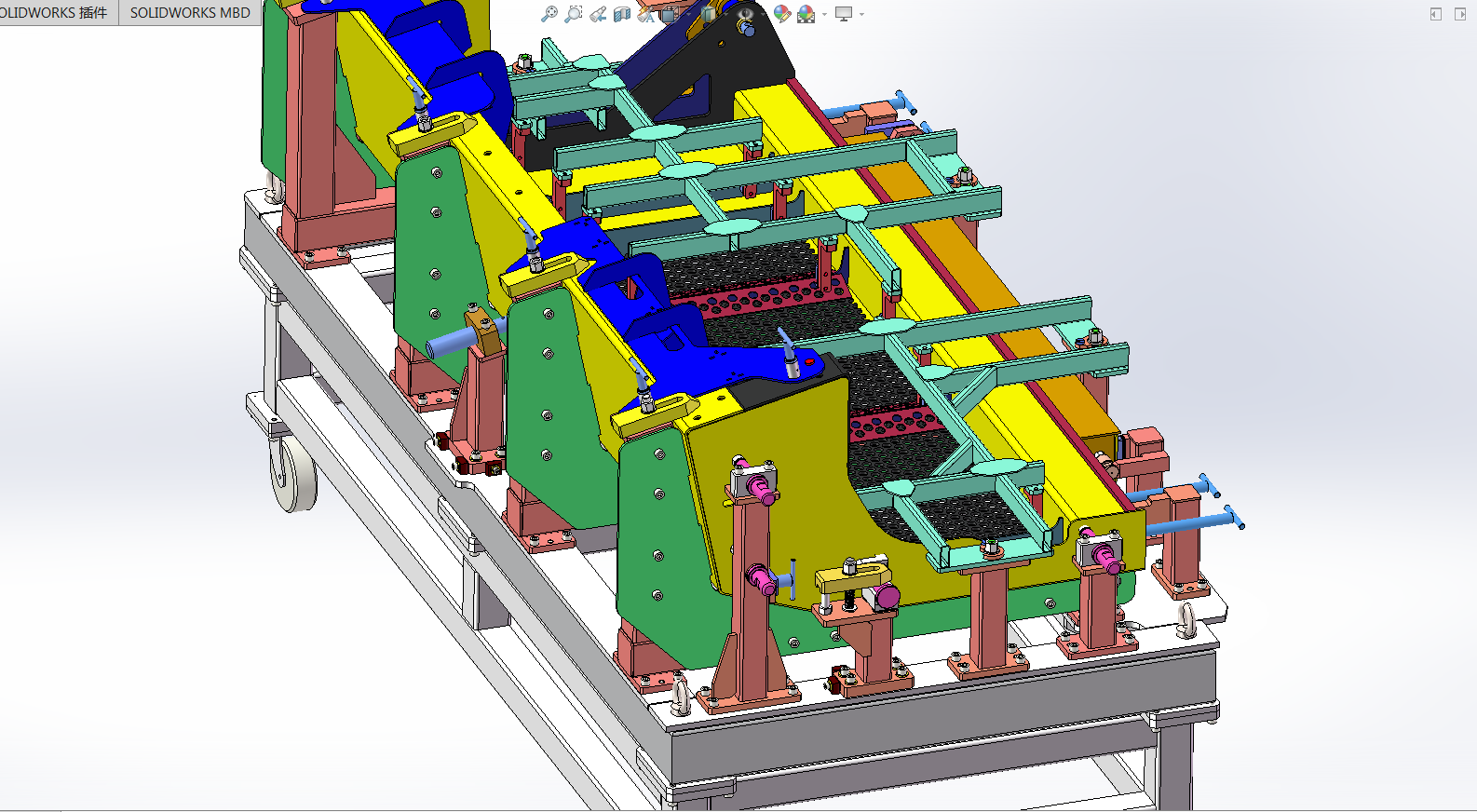The width and height of the screenshot is (1477, 812).
Task: Select the Zoom to Area tool
Action: (x=574, y=14)
